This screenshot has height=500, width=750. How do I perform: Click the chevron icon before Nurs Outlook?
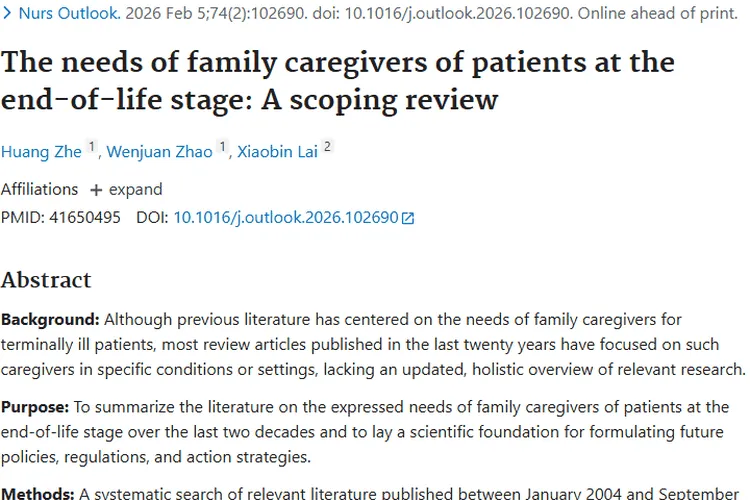point(8,16)
